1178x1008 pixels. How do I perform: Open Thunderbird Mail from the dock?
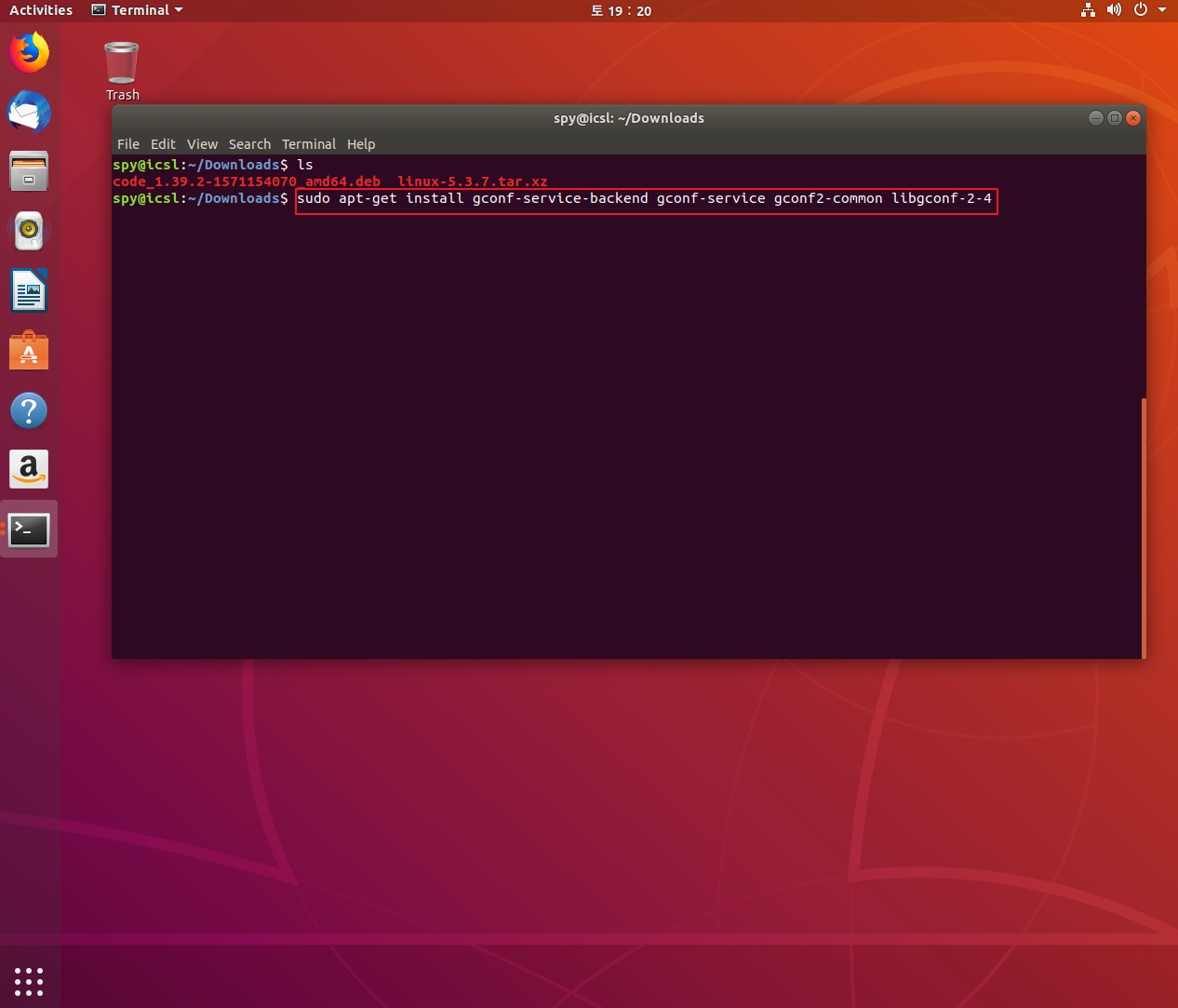29,112
